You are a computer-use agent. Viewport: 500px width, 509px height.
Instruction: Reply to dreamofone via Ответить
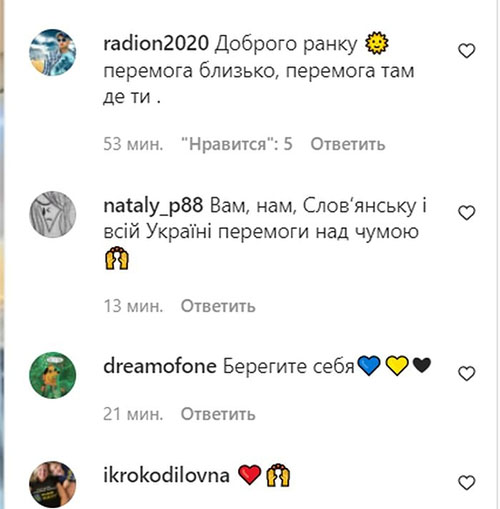tap(218, 414)
